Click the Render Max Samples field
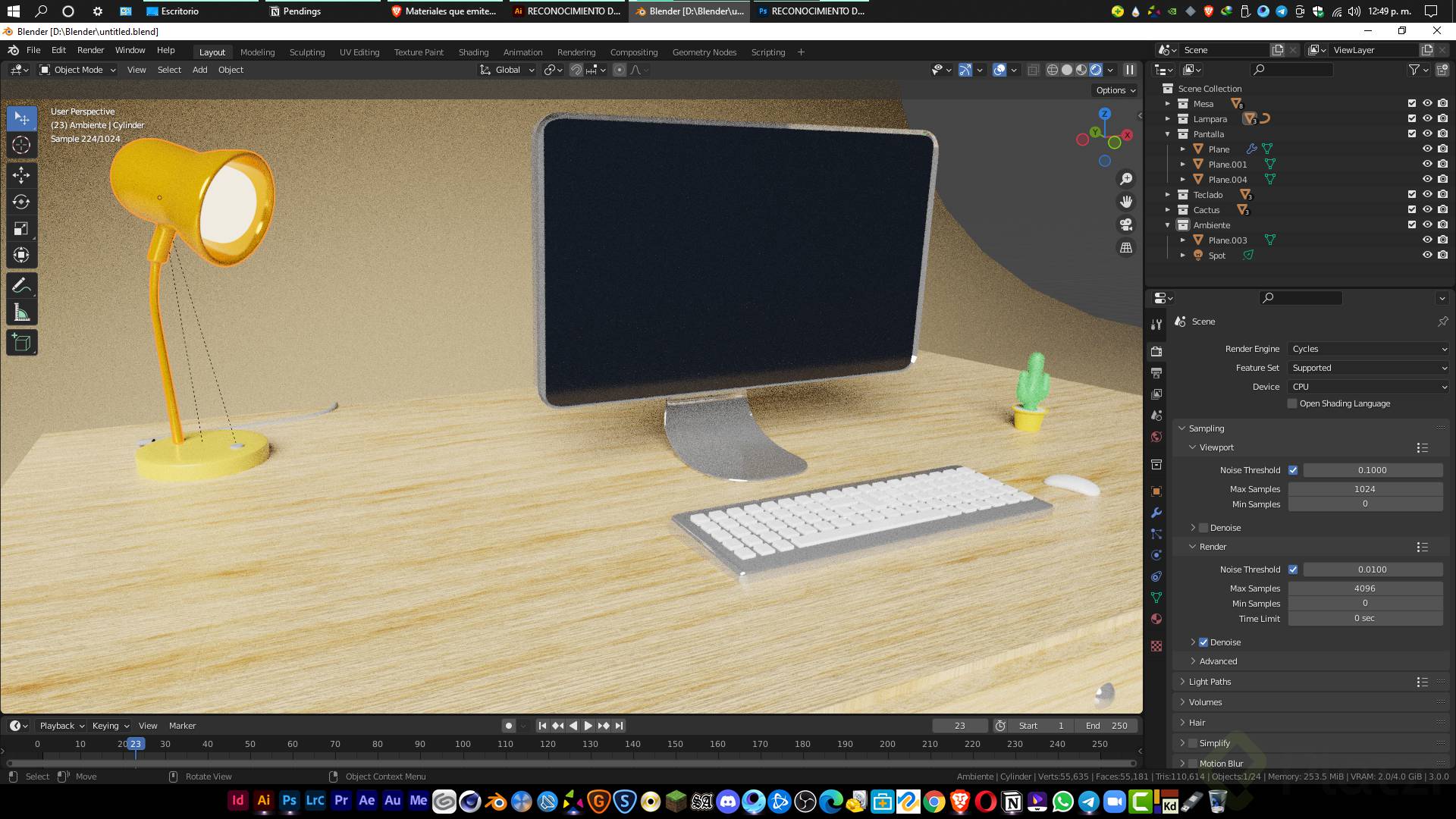The height and width of the screenshot is (819, 1456). coord(1365,588)
